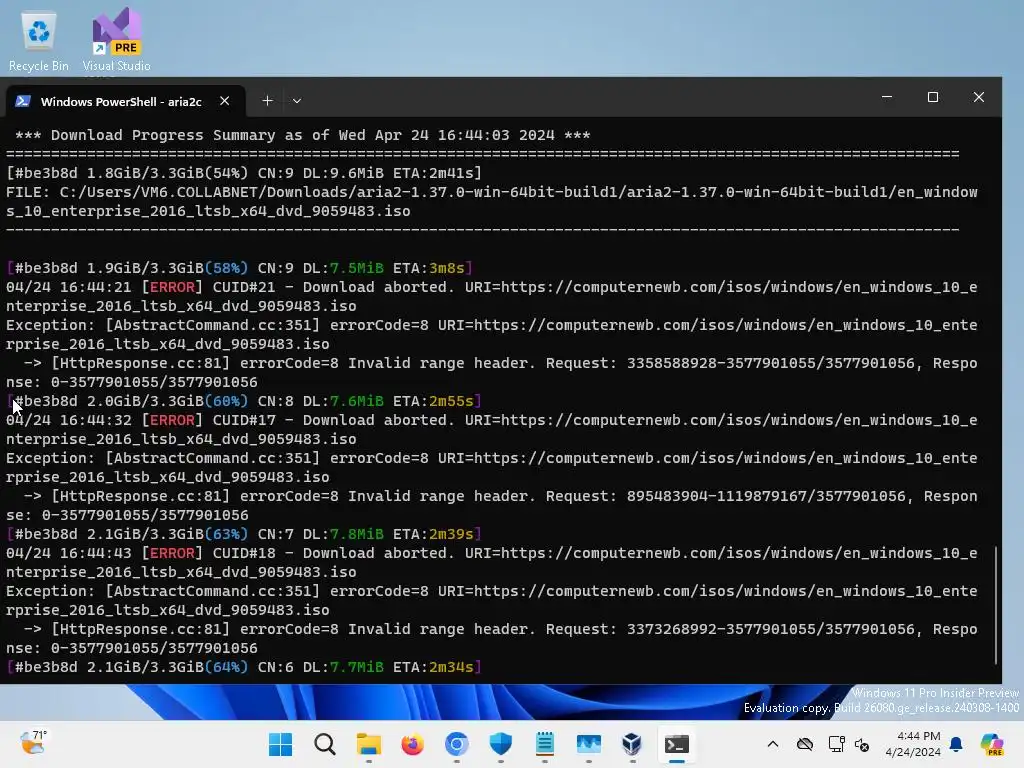Open the weather widget showing 71°

[x=33, y=743]
